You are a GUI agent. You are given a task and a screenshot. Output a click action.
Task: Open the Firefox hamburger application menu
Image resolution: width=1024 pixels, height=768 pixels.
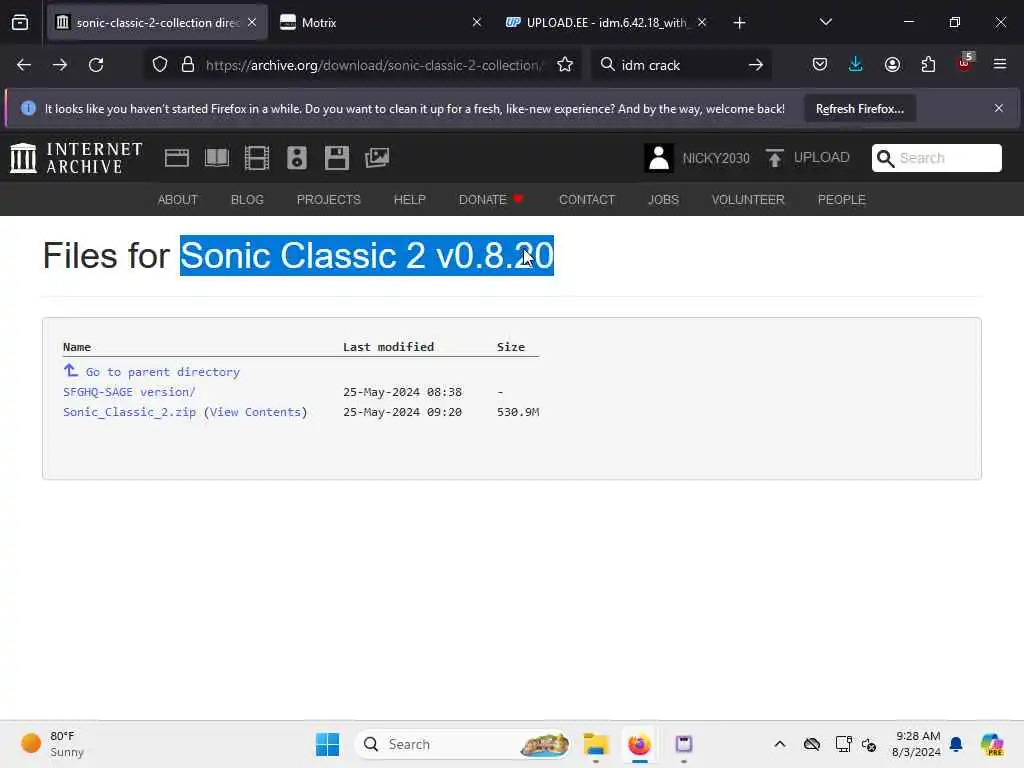click(1000, 65)
